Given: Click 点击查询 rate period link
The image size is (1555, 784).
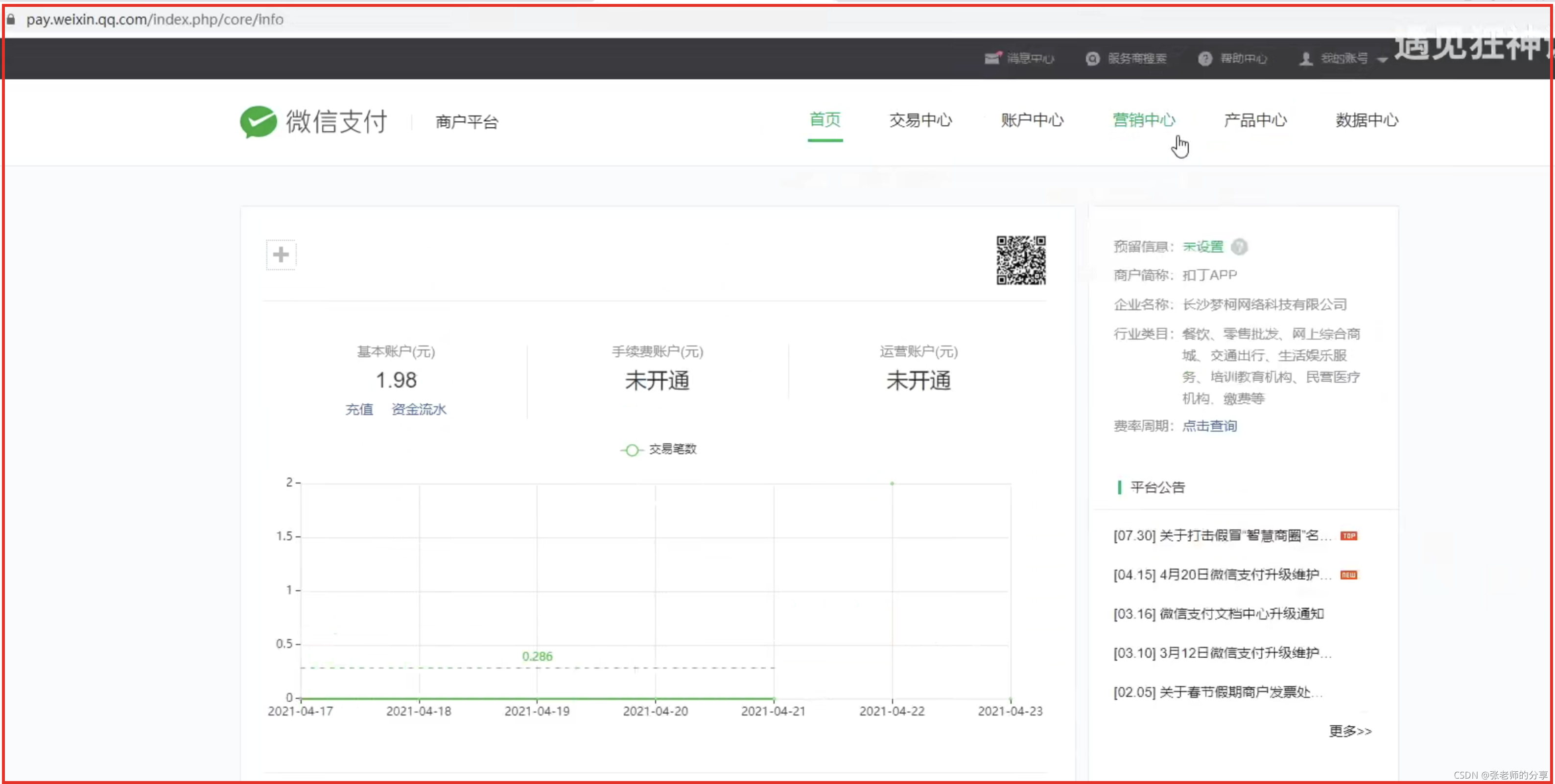Looking at the screenshot, I should coord(1209,426).
